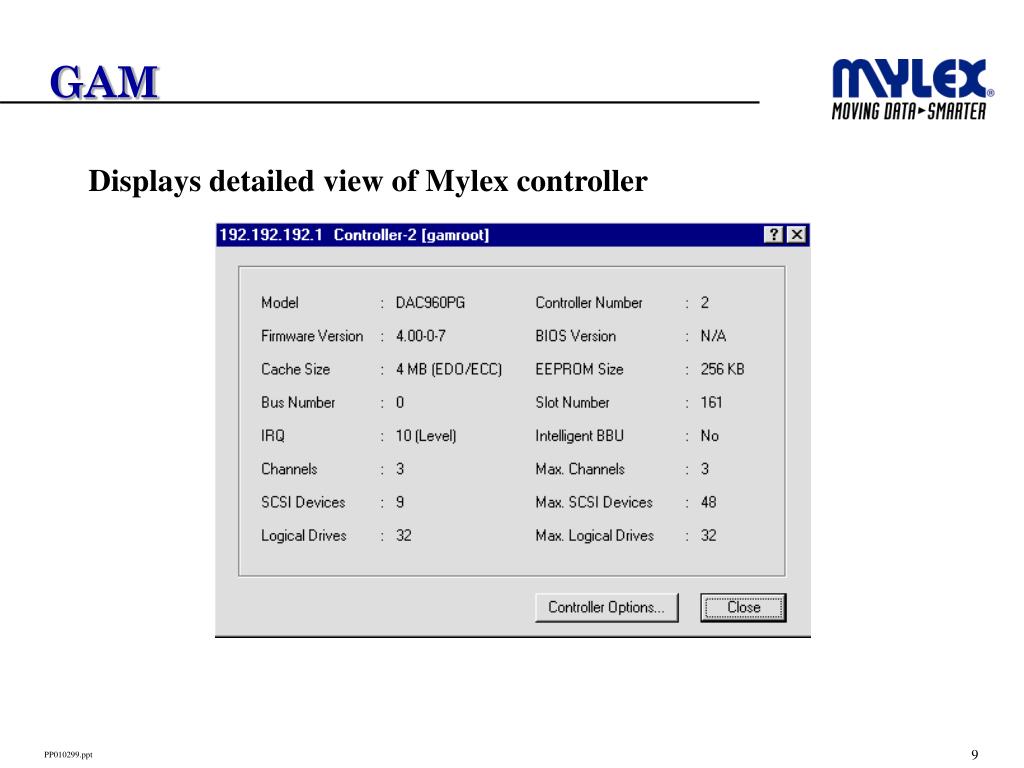Click the PP010299.ppt footer text
Viewport: 1024px width, 768px height.
tap(69, 755)
